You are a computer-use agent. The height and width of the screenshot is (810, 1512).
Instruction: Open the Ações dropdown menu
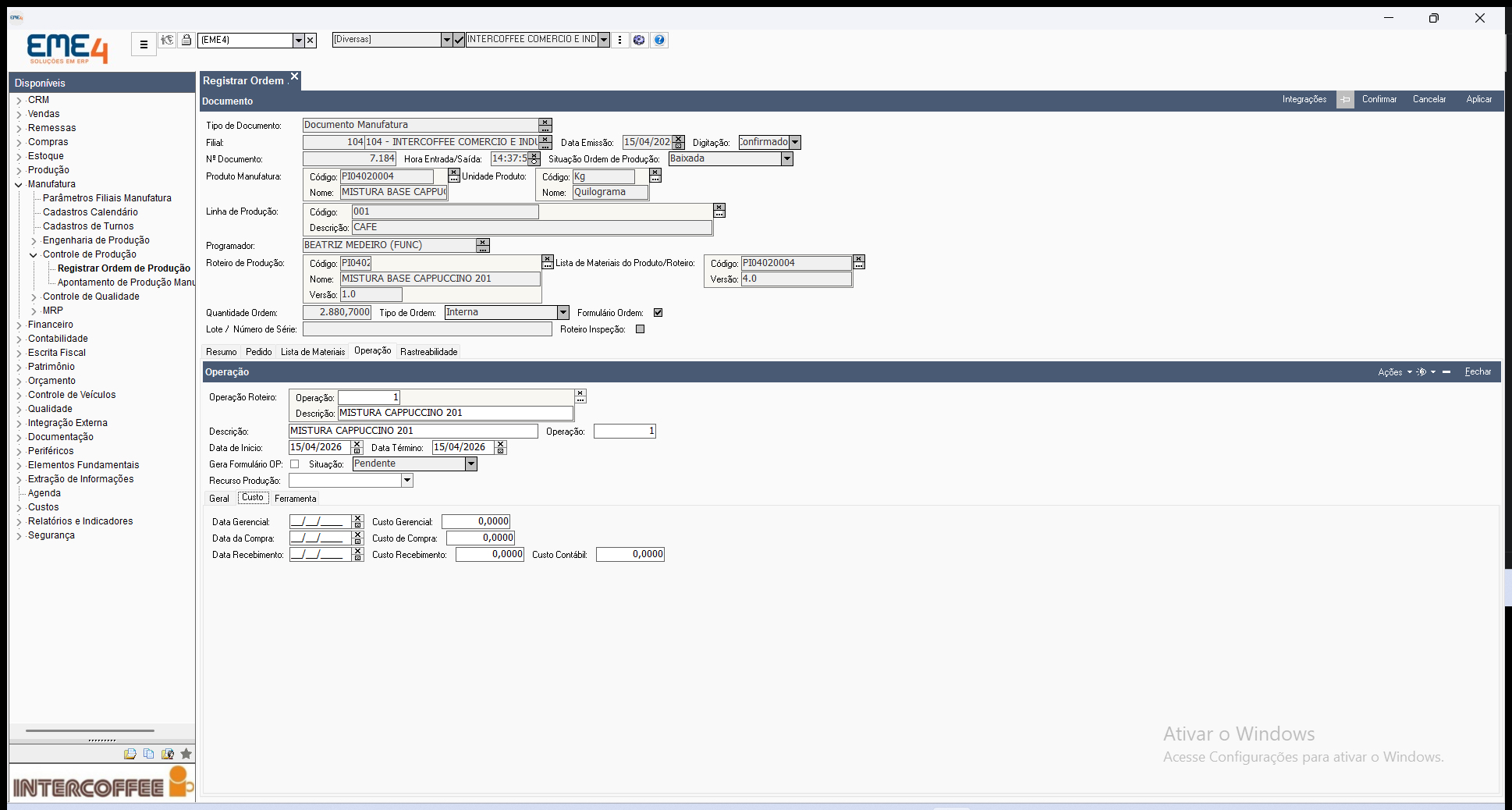pos(1394,372)
